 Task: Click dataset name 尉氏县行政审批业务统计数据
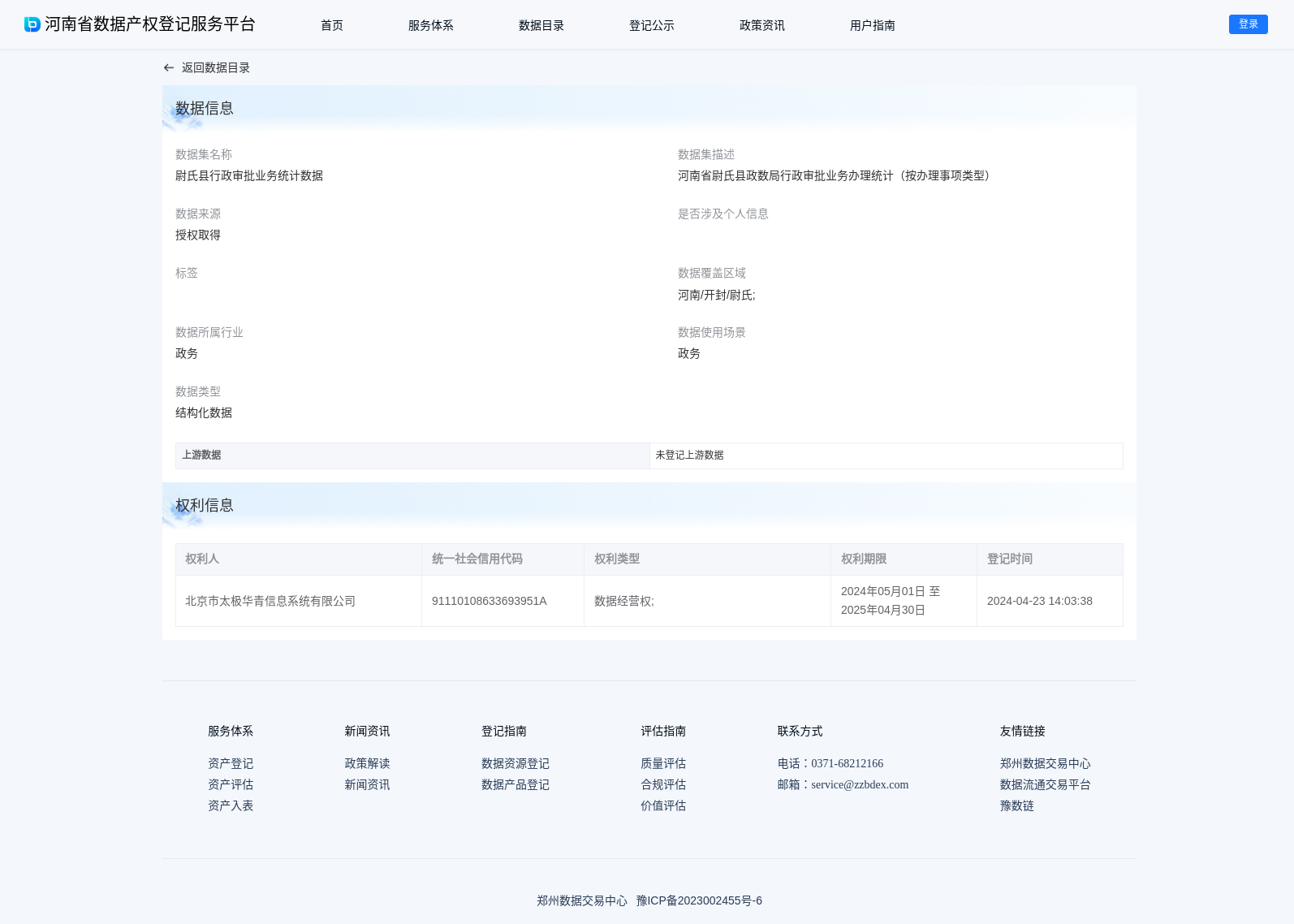click(x=249, y=175)
